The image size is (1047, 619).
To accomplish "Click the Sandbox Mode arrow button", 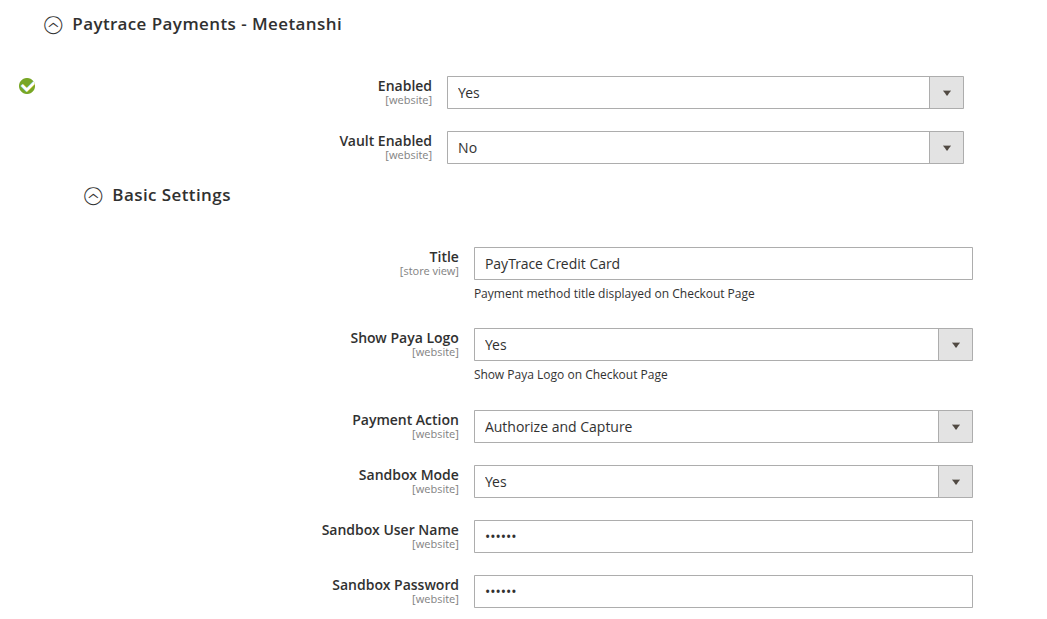I will [956, 481].
